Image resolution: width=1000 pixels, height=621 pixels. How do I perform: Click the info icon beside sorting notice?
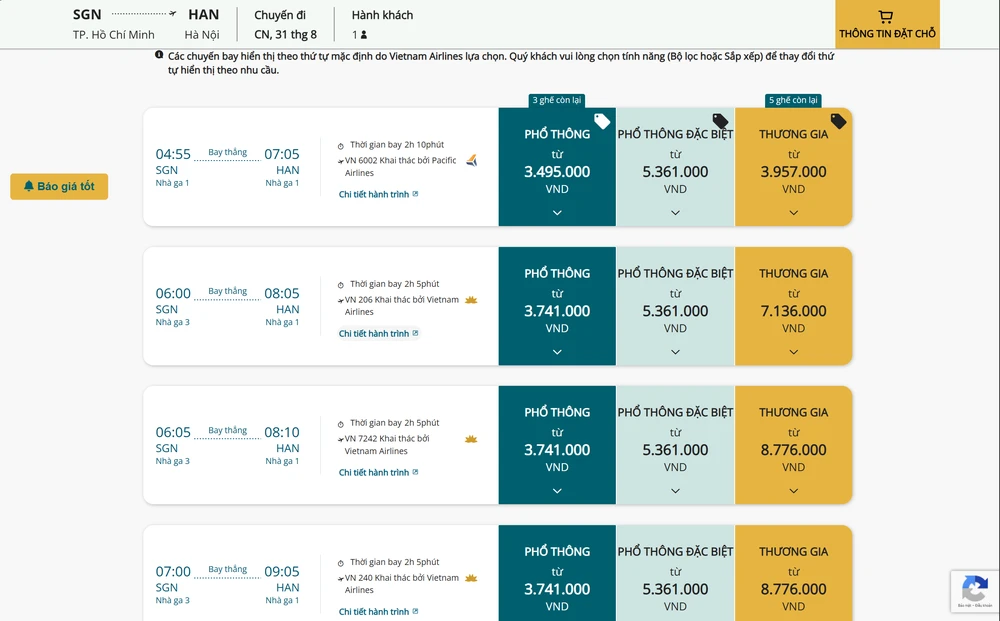coord(159,55)
